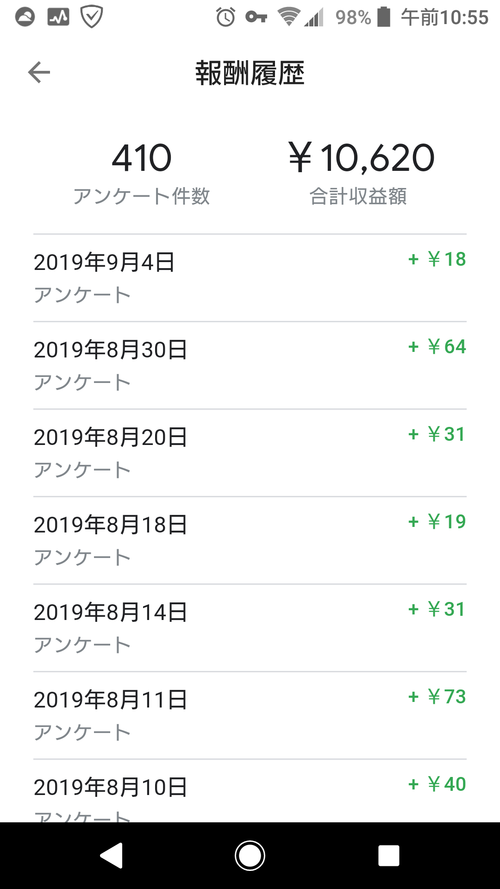Viewport: 500px width, 889px height.
Task: Tap the shield checkmark notification icon
Action: (91, 17)
